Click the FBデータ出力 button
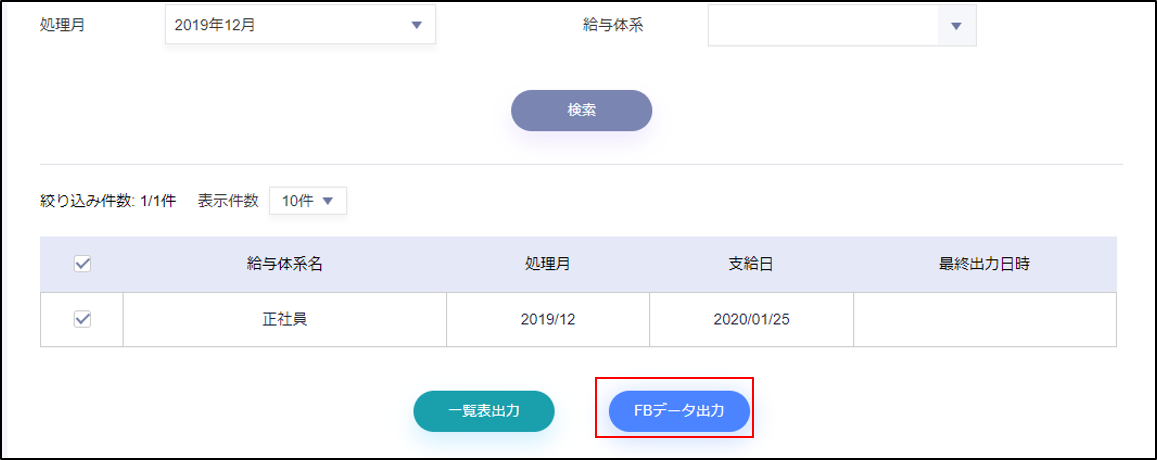This screenshot has width=1157, height=460. 679,411
